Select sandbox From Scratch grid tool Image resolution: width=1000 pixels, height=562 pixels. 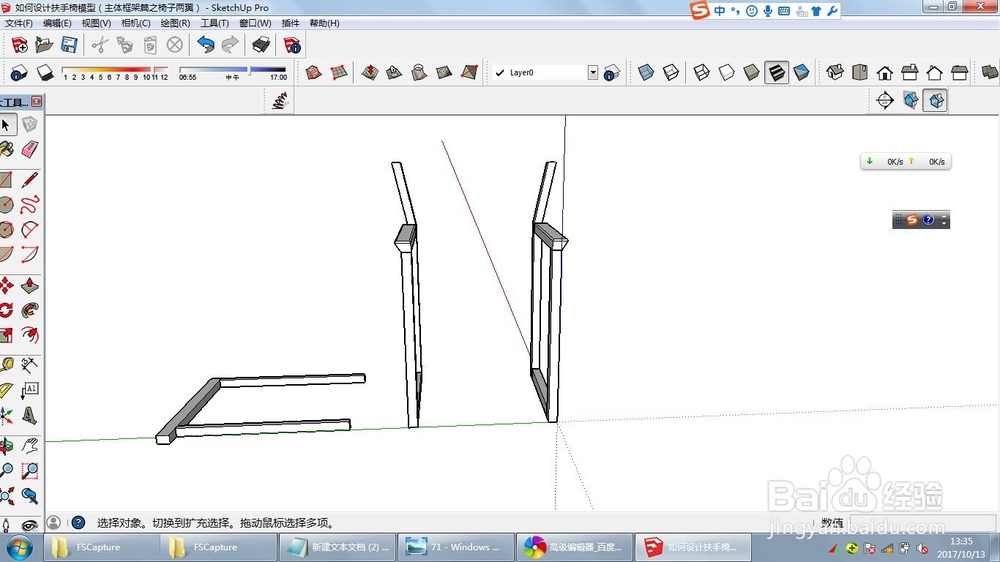pyautogui.click(x=339, y=72)
